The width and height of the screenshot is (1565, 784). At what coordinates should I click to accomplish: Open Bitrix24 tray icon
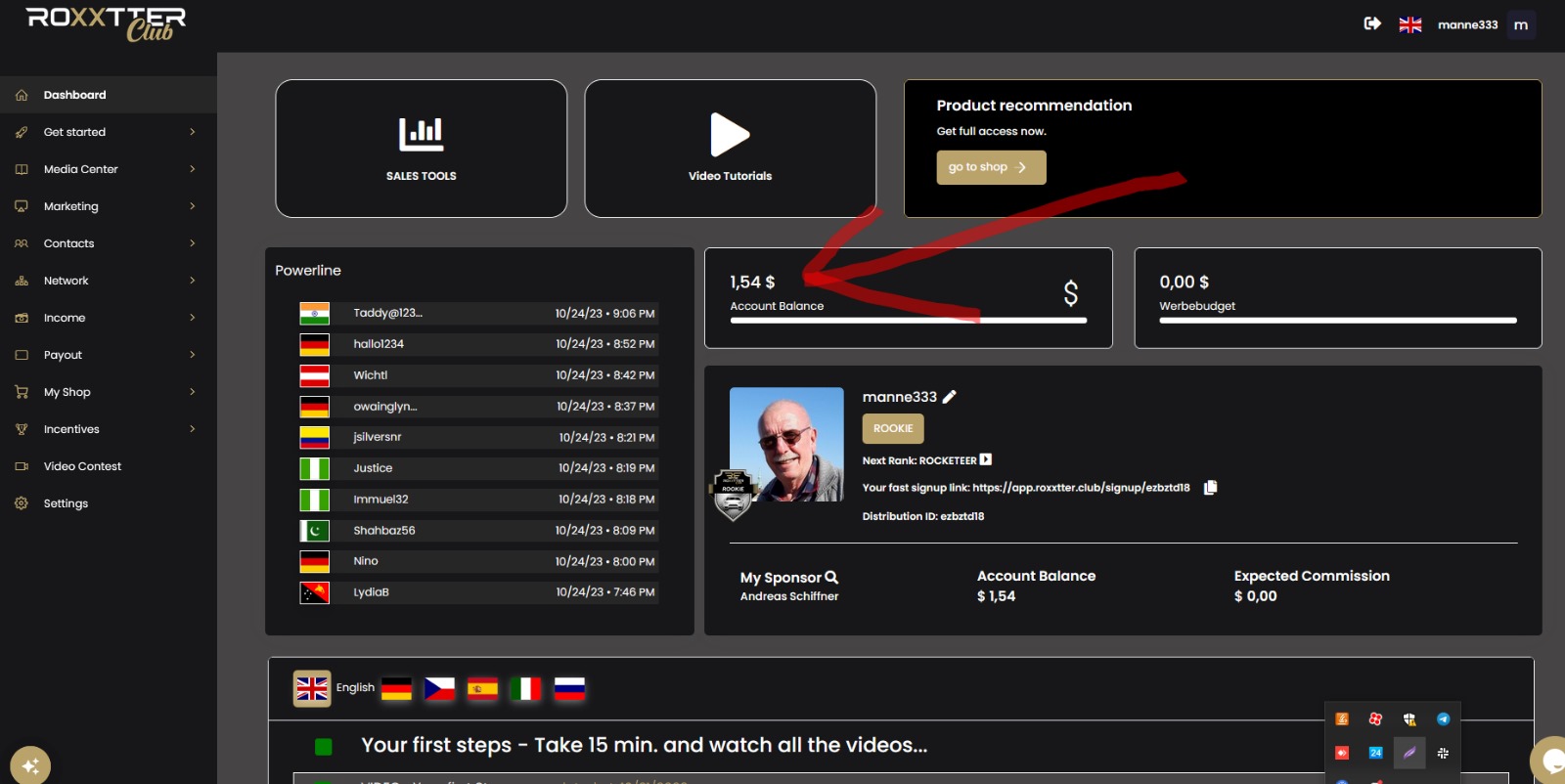click(x=1375, y=753)
